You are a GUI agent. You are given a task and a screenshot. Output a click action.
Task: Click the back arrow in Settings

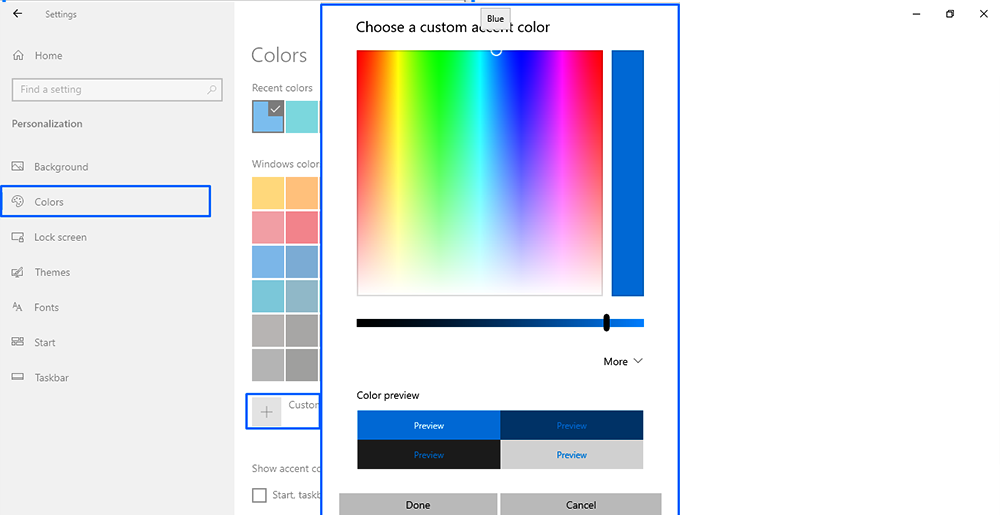click(x=17, y=14)
